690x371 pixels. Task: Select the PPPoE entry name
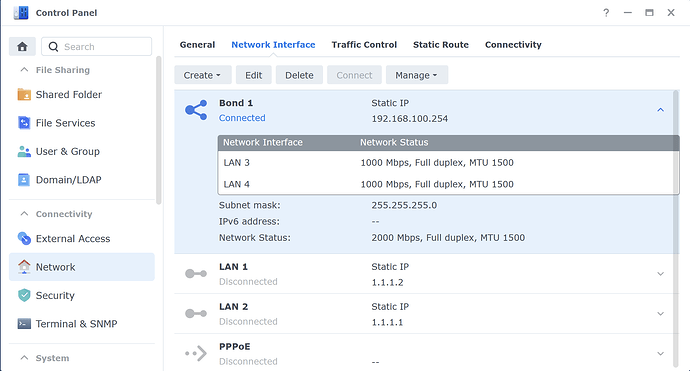pos(235,346)
